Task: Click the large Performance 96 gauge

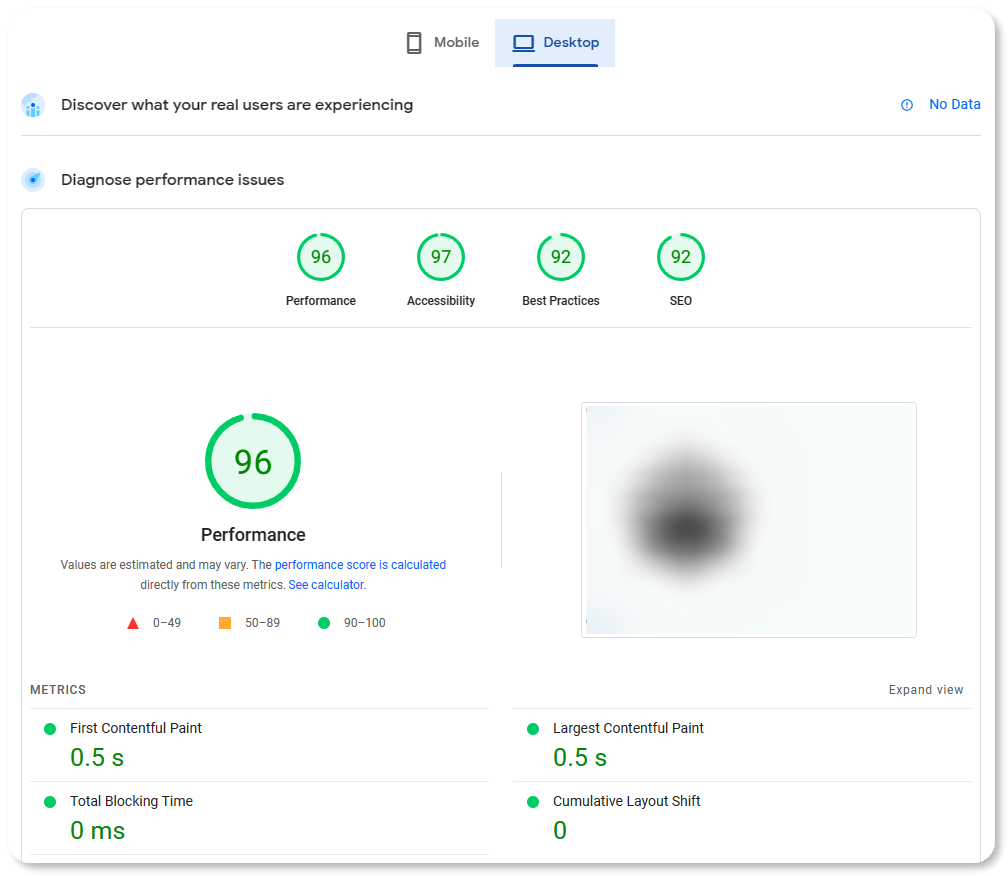Action: pyautogui.click(x=253, y=461)
